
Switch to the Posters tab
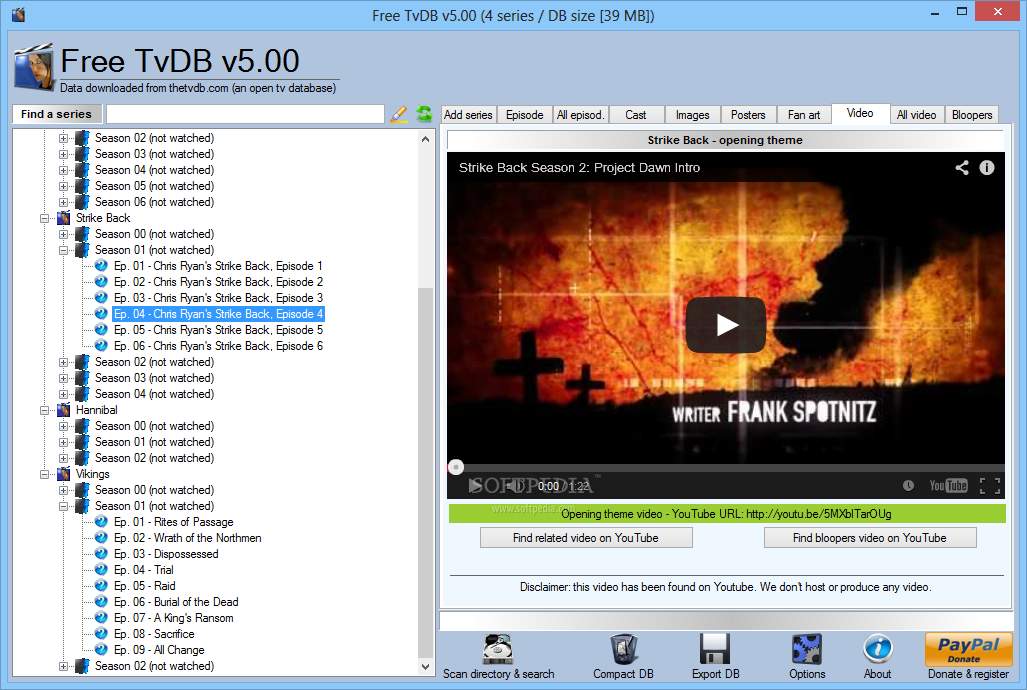pos(748,115)
